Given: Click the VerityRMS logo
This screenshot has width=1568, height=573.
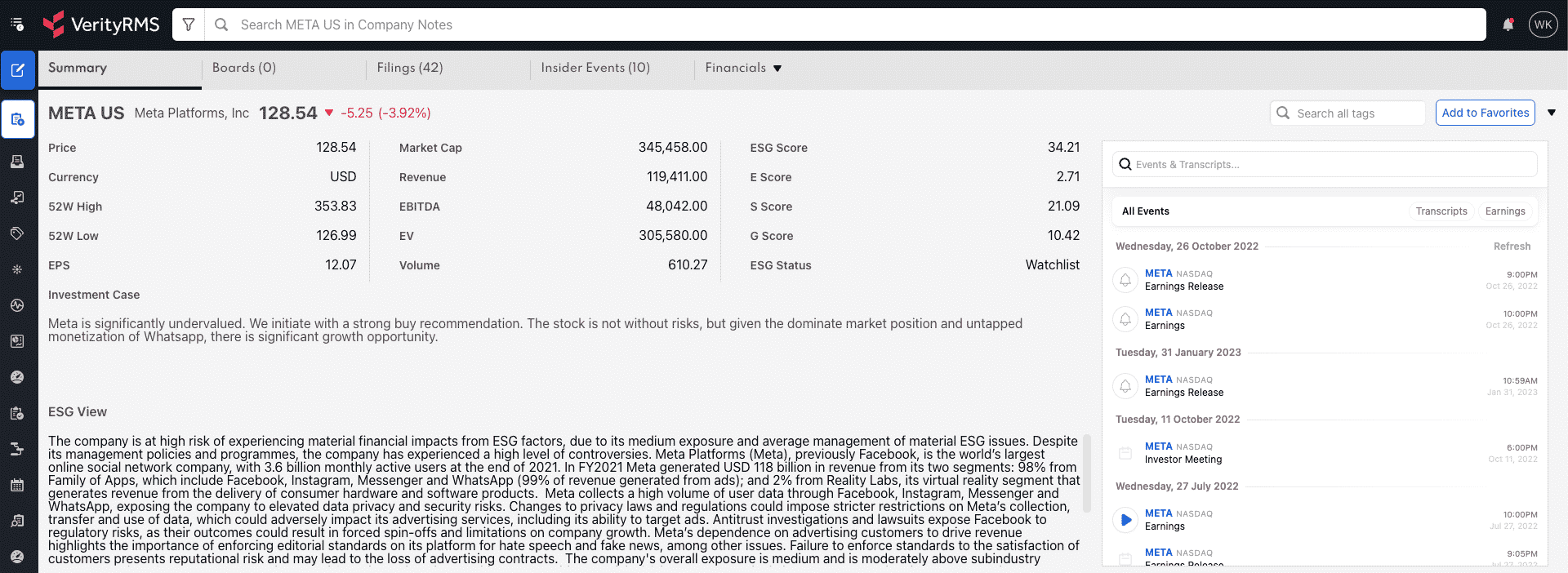Looking at the screenshot, I should (101, 24).
